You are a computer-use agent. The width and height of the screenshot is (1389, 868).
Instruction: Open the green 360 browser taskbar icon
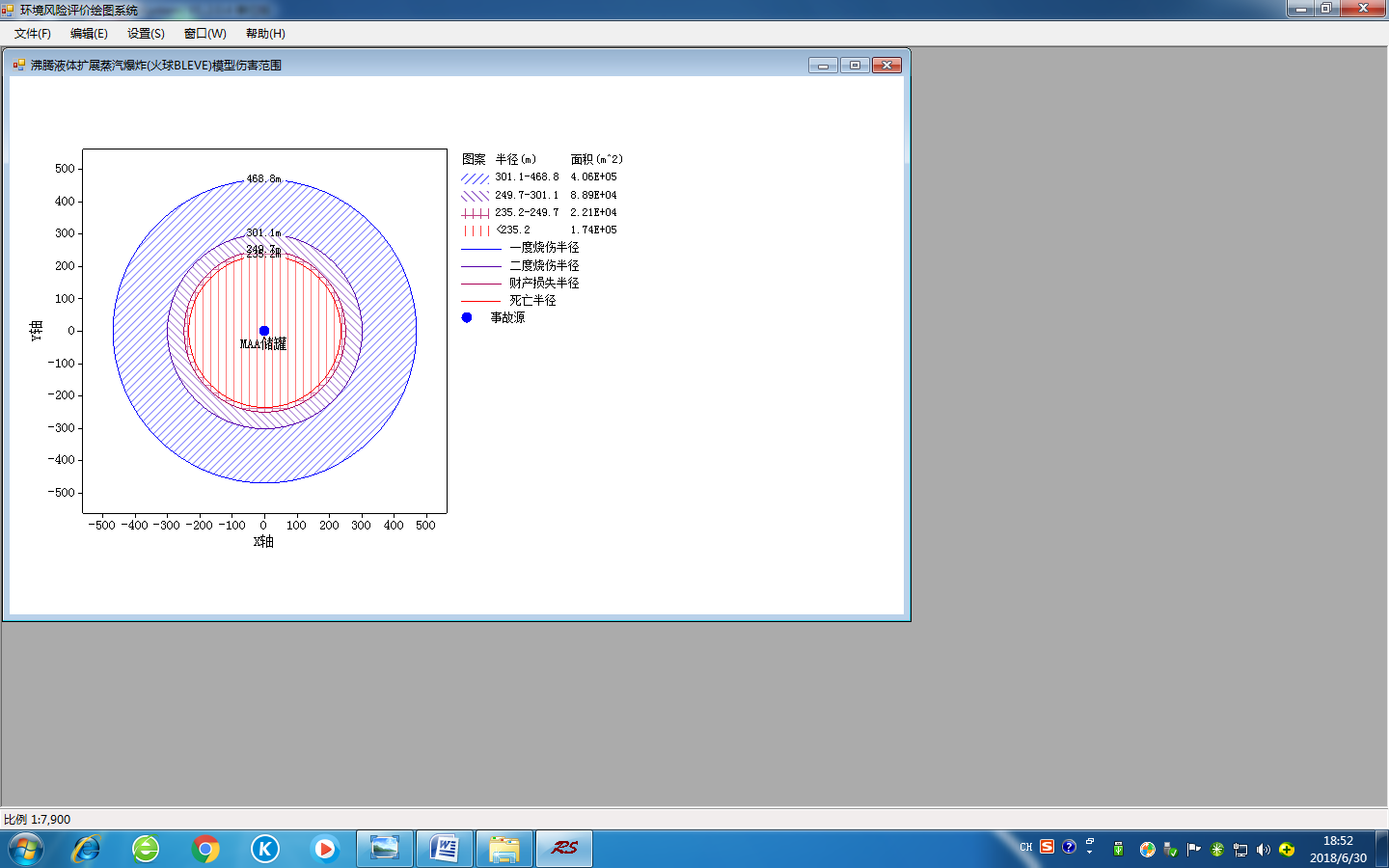pyautogui.click(x=146, y=849)
